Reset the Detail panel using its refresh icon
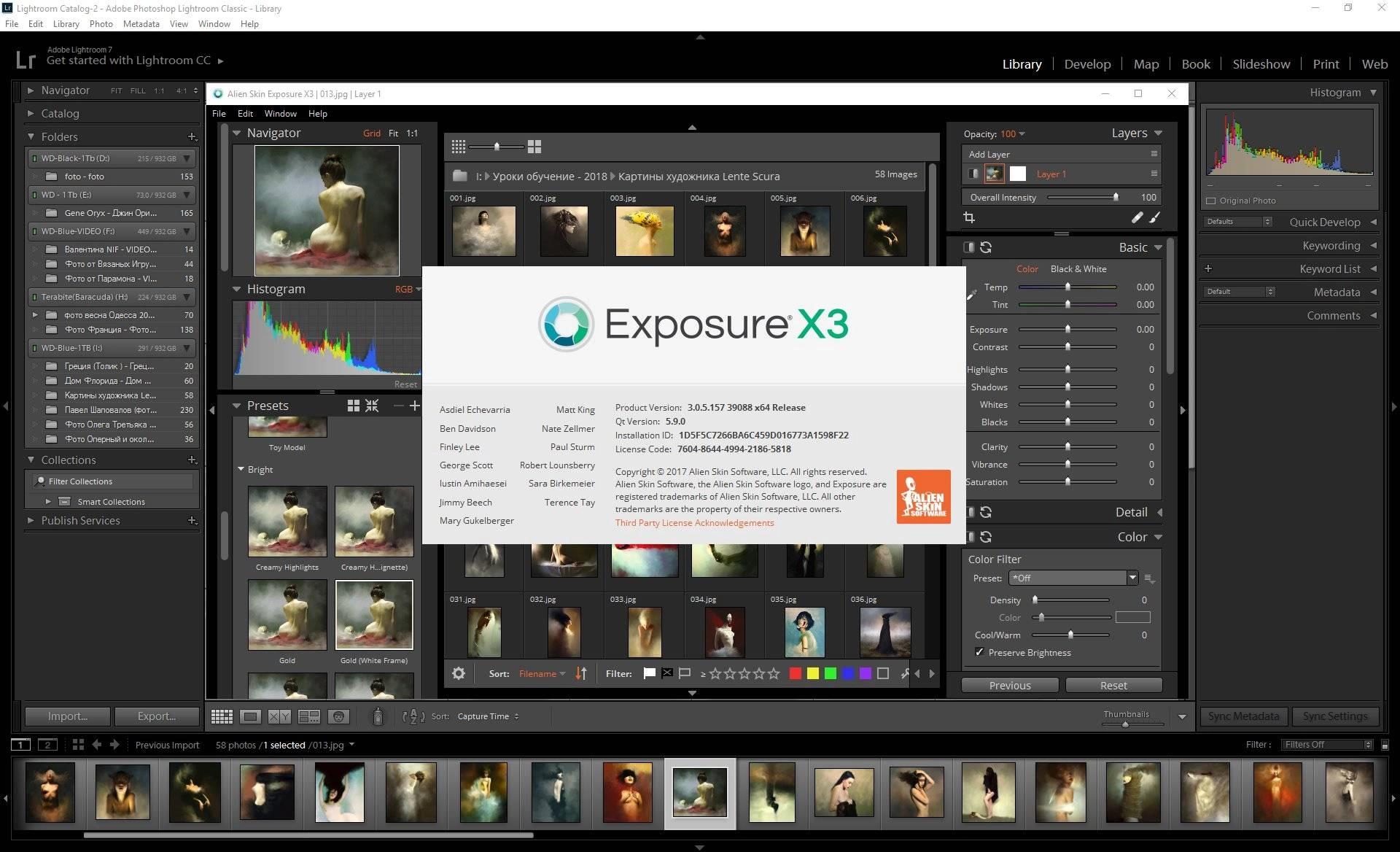 (986, 512)
